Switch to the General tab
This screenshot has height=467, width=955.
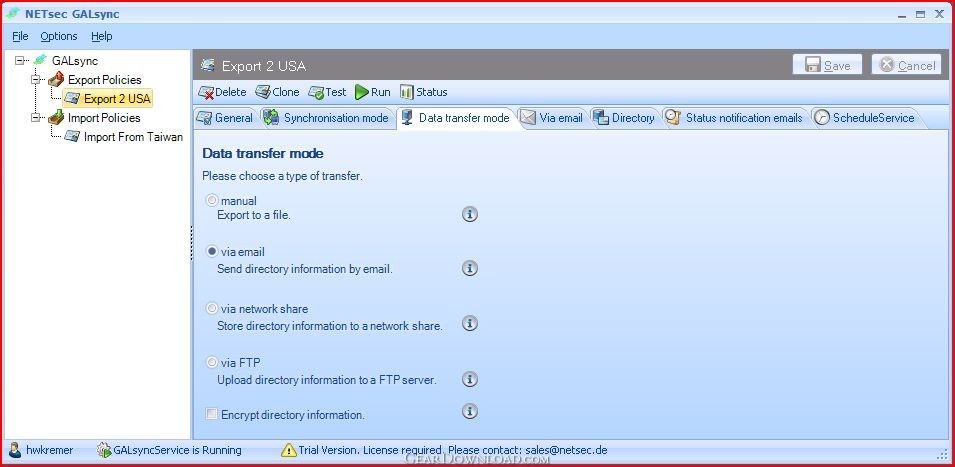coord(225,118)
